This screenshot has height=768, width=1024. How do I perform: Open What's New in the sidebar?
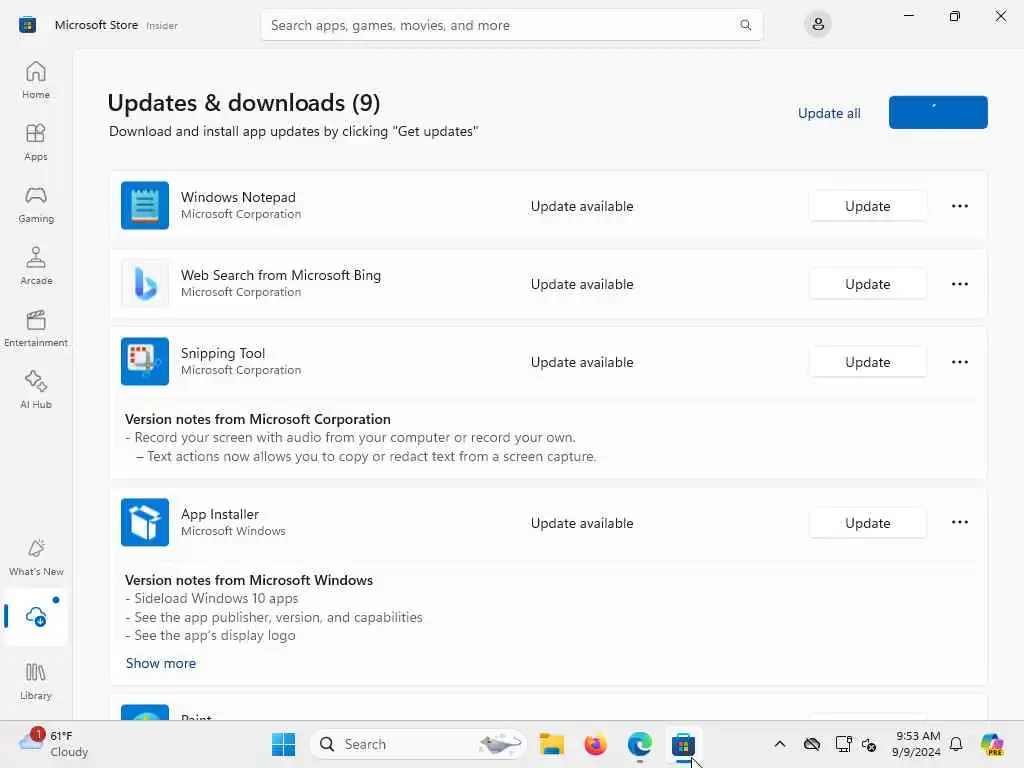click(x=35, y=557)
